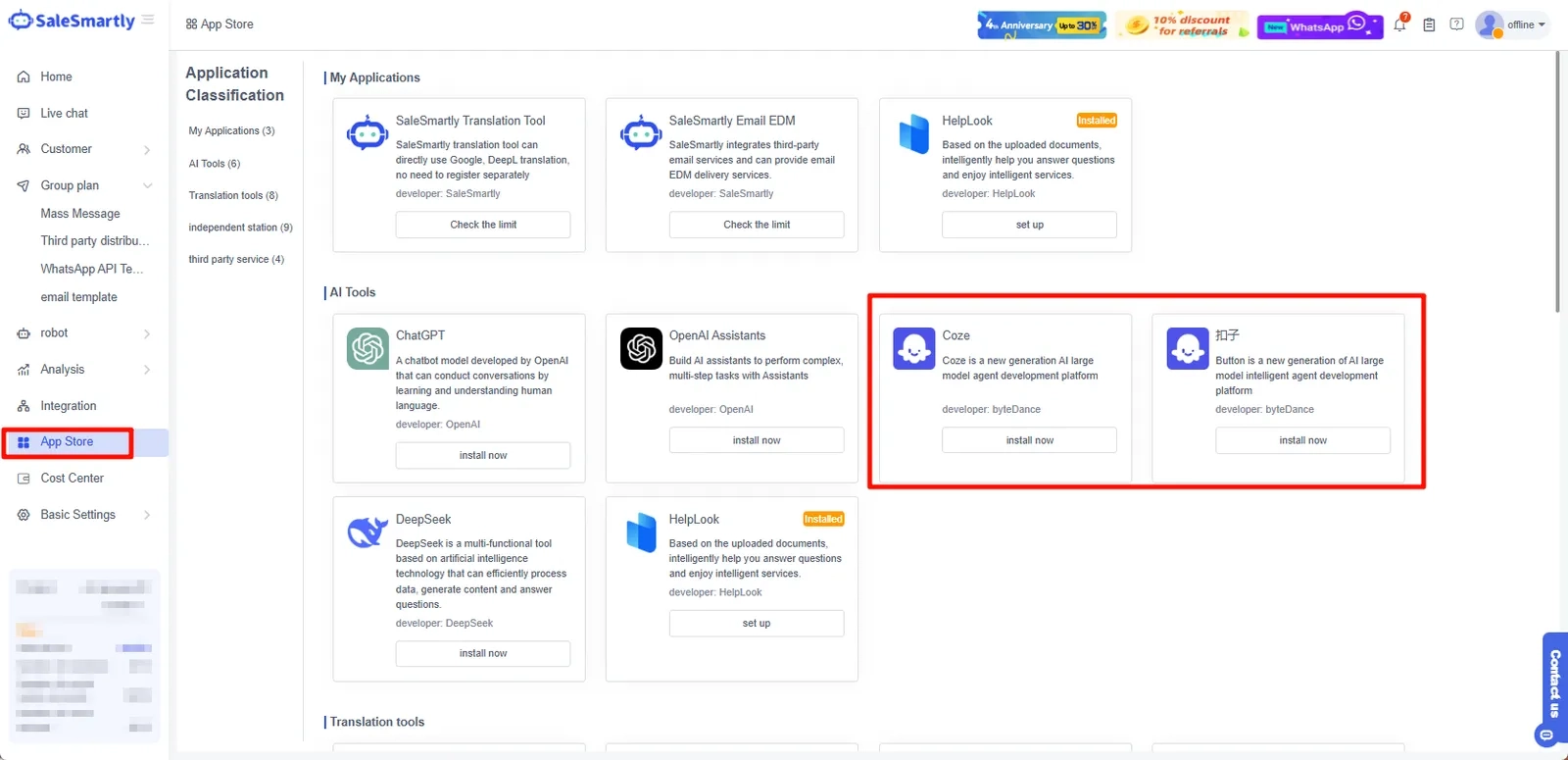The height and width of the screenshot is (760, 1568).
Task: Open the offline status dropdown
Action: [1526, 25]
